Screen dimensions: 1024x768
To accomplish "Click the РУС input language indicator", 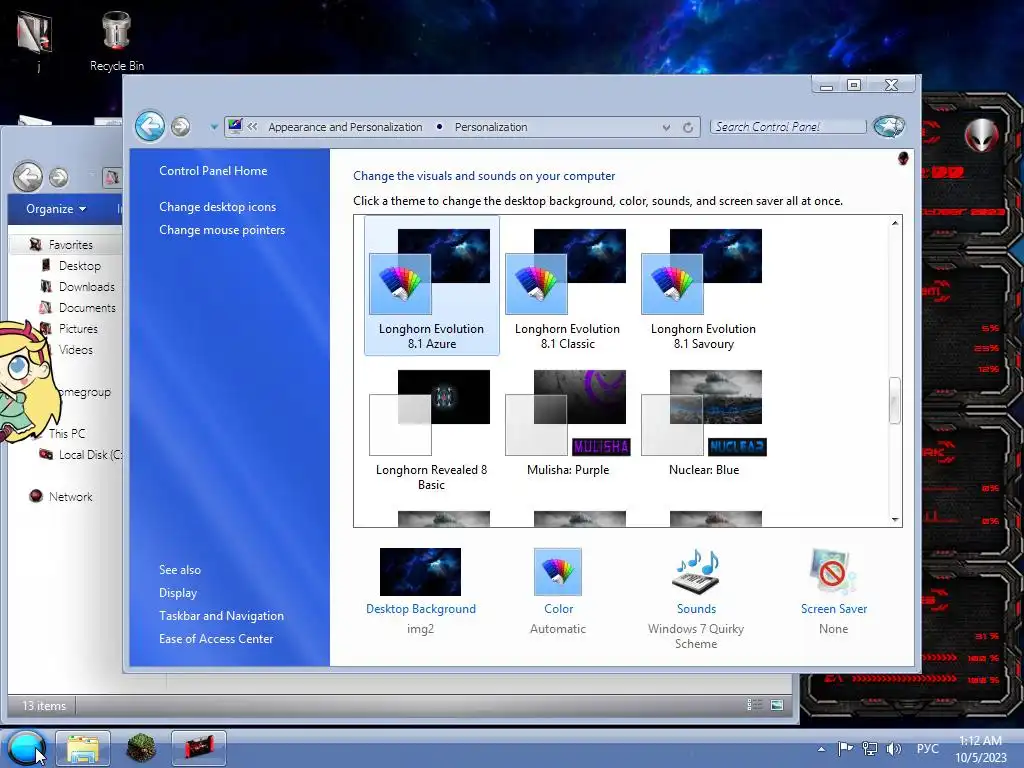I will tap(928, 748).
